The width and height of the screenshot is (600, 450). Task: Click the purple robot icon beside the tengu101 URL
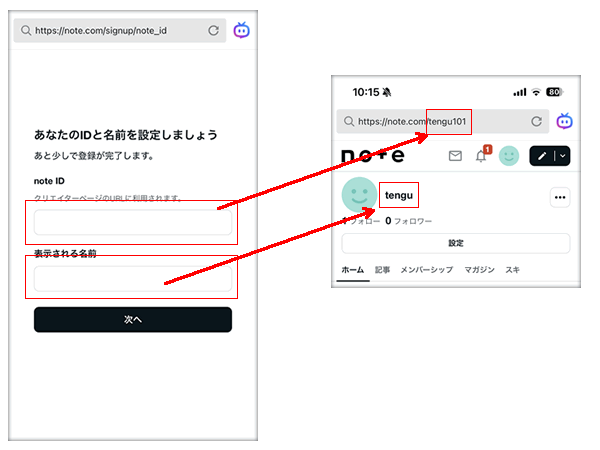[565, 121]
